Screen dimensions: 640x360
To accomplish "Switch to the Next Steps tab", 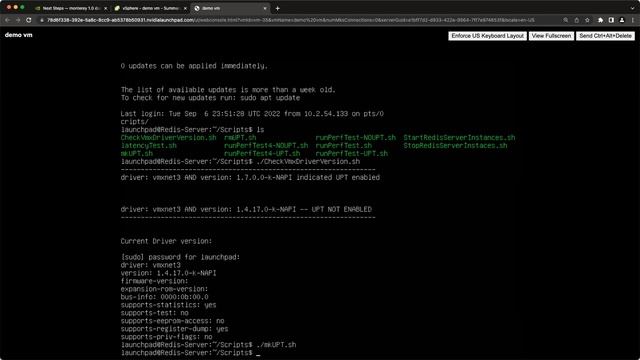I will (x=70, y=8).
